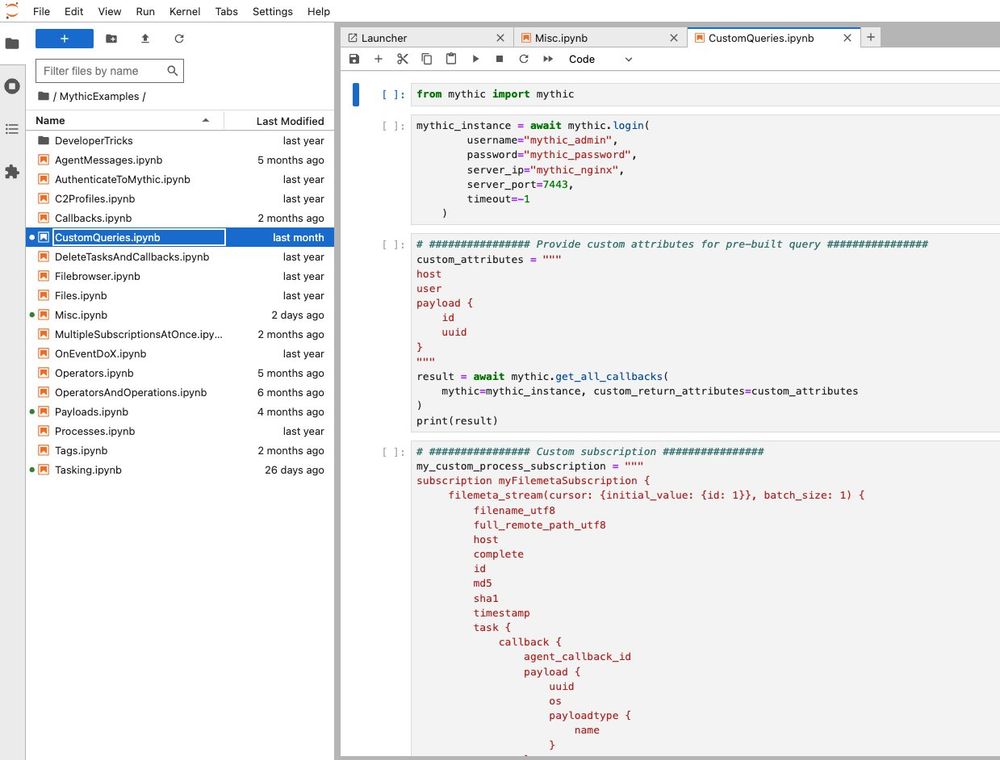Create a new folder in file browser

[x=111, y=39]
